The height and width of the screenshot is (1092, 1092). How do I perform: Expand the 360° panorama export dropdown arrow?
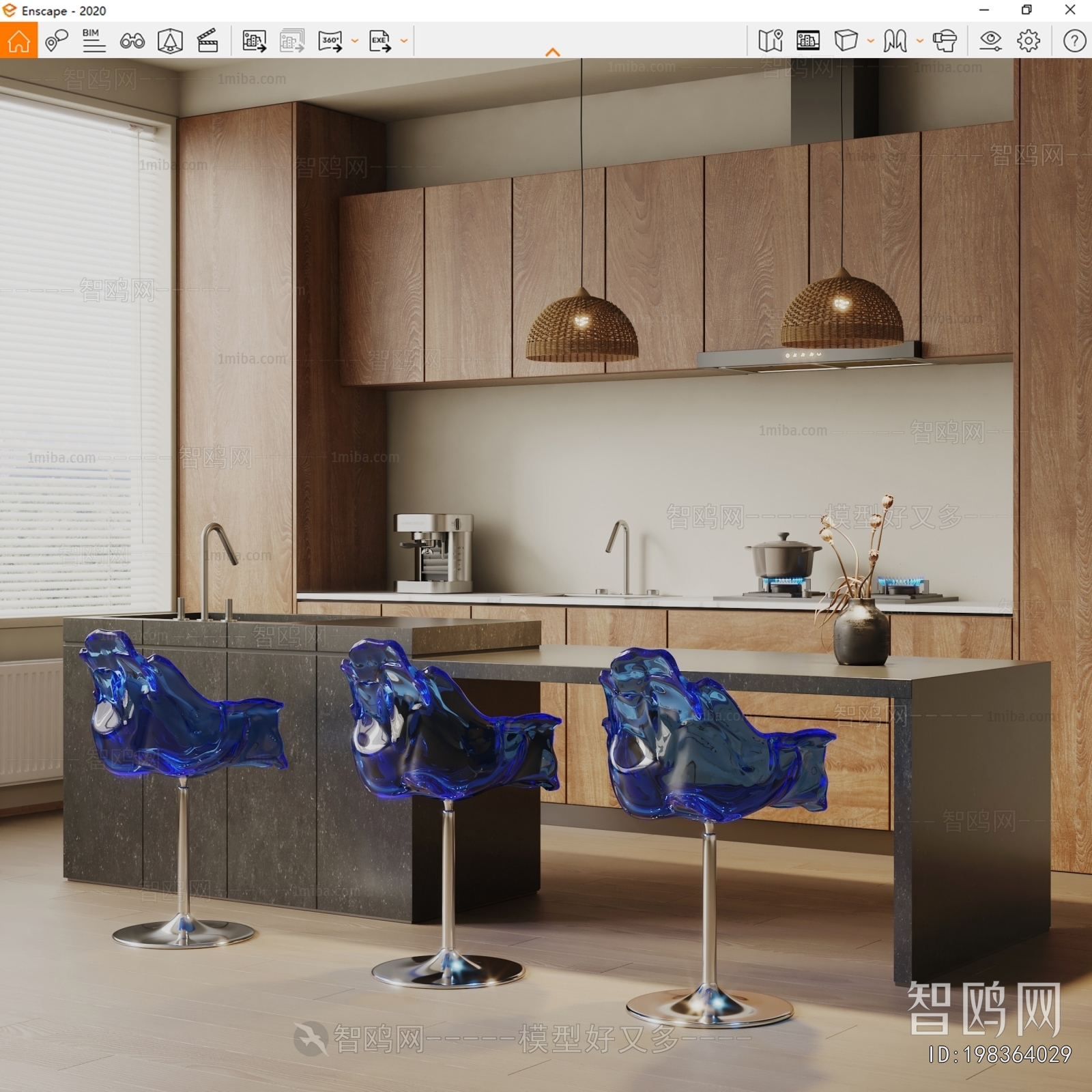[x=355, y=41]
